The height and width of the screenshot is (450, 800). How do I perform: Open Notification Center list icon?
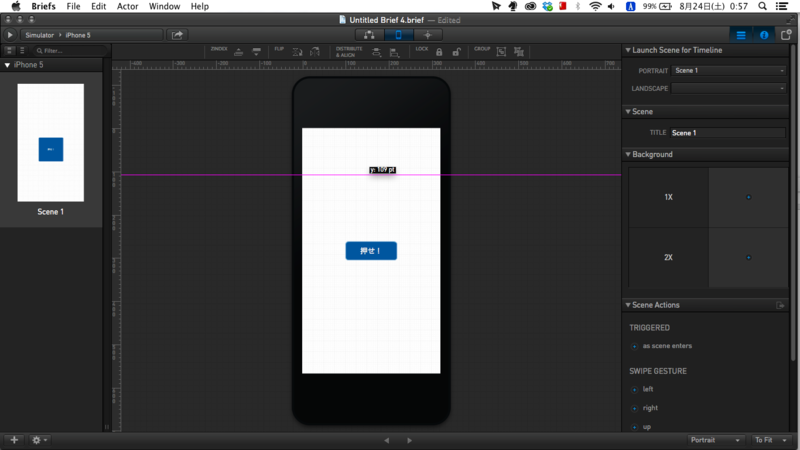[x=782, y=6]
